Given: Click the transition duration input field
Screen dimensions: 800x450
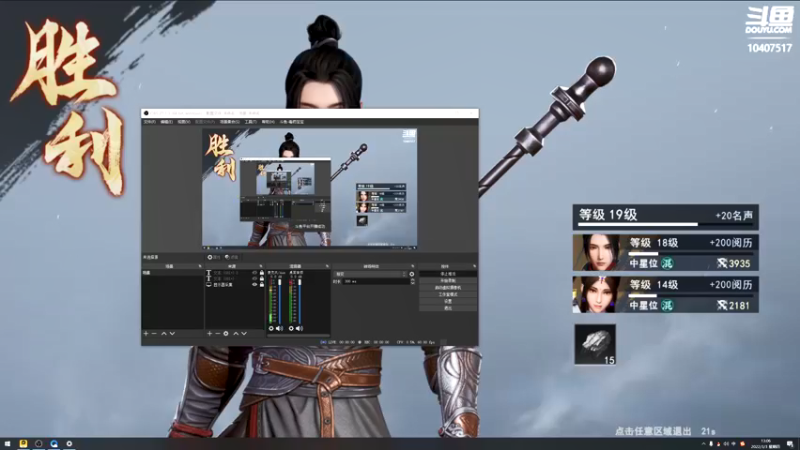Looking at the screenshot, I should click(376, 281).
